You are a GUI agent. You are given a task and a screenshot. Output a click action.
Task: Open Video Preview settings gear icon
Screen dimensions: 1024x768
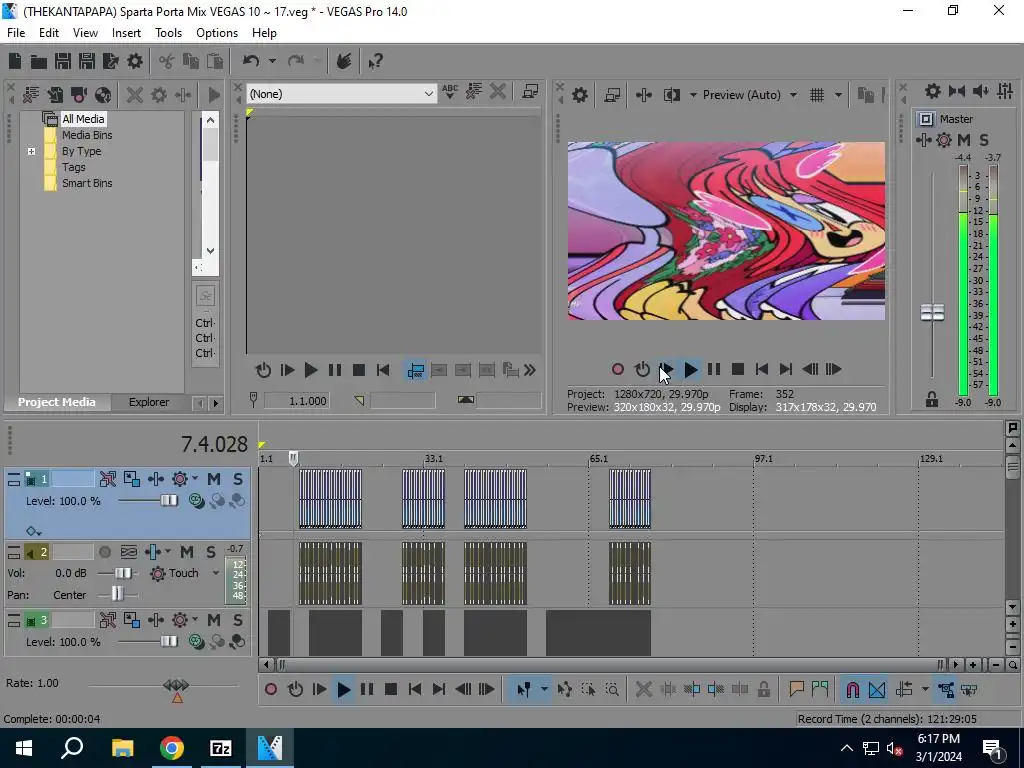(x=580, y=95)
